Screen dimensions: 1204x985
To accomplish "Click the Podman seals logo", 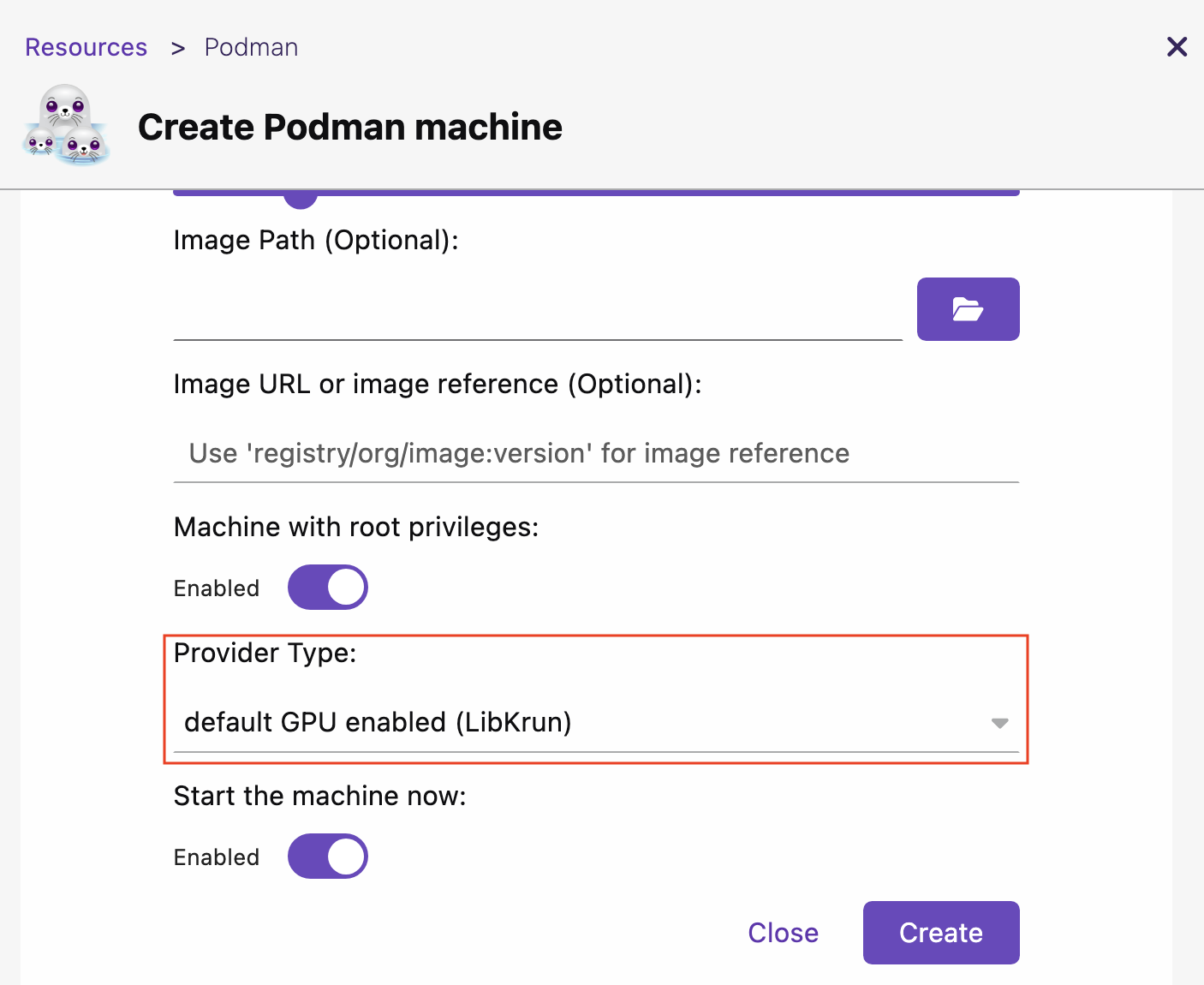I will point(66,125).
